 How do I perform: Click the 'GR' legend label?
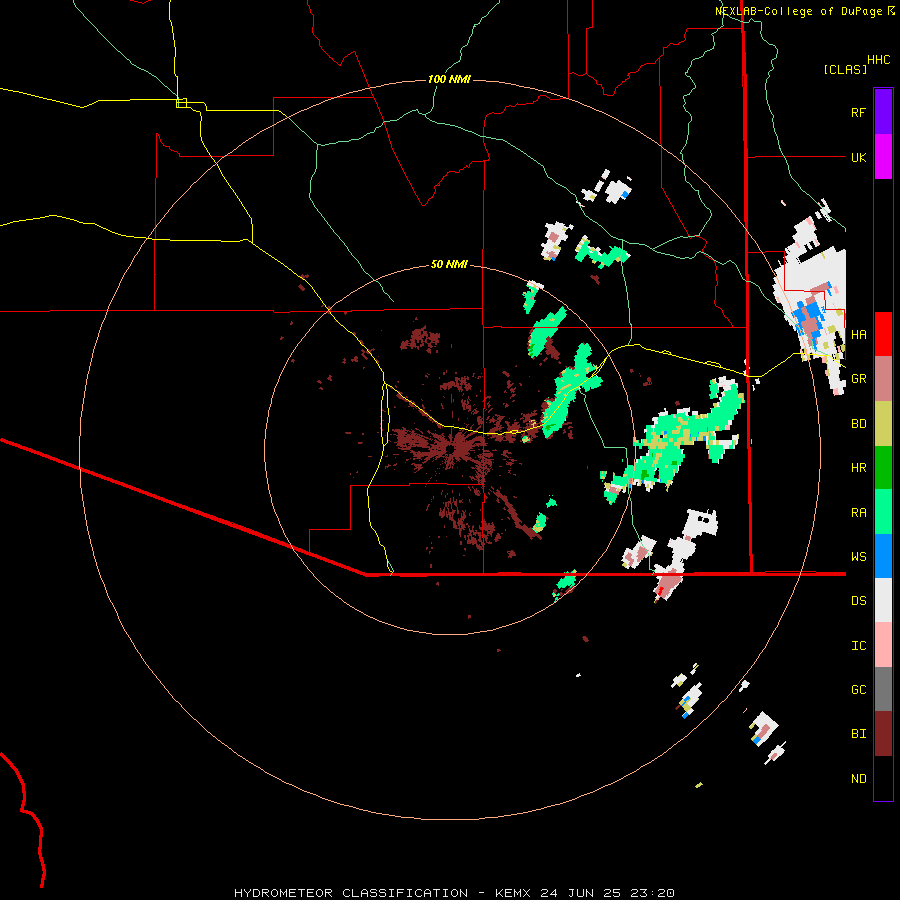[858, 379]
